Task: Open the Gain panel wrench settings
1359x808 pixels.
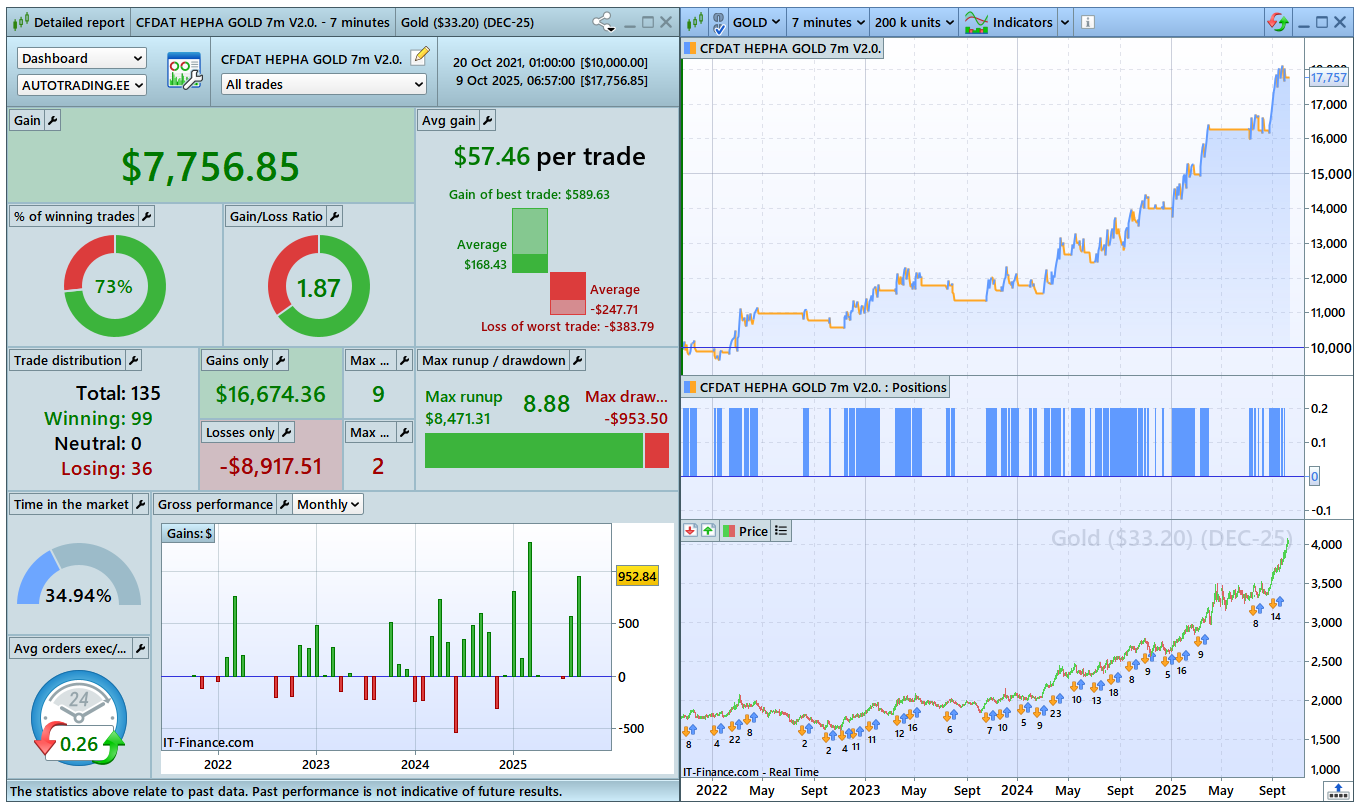Action: point(53,120)
